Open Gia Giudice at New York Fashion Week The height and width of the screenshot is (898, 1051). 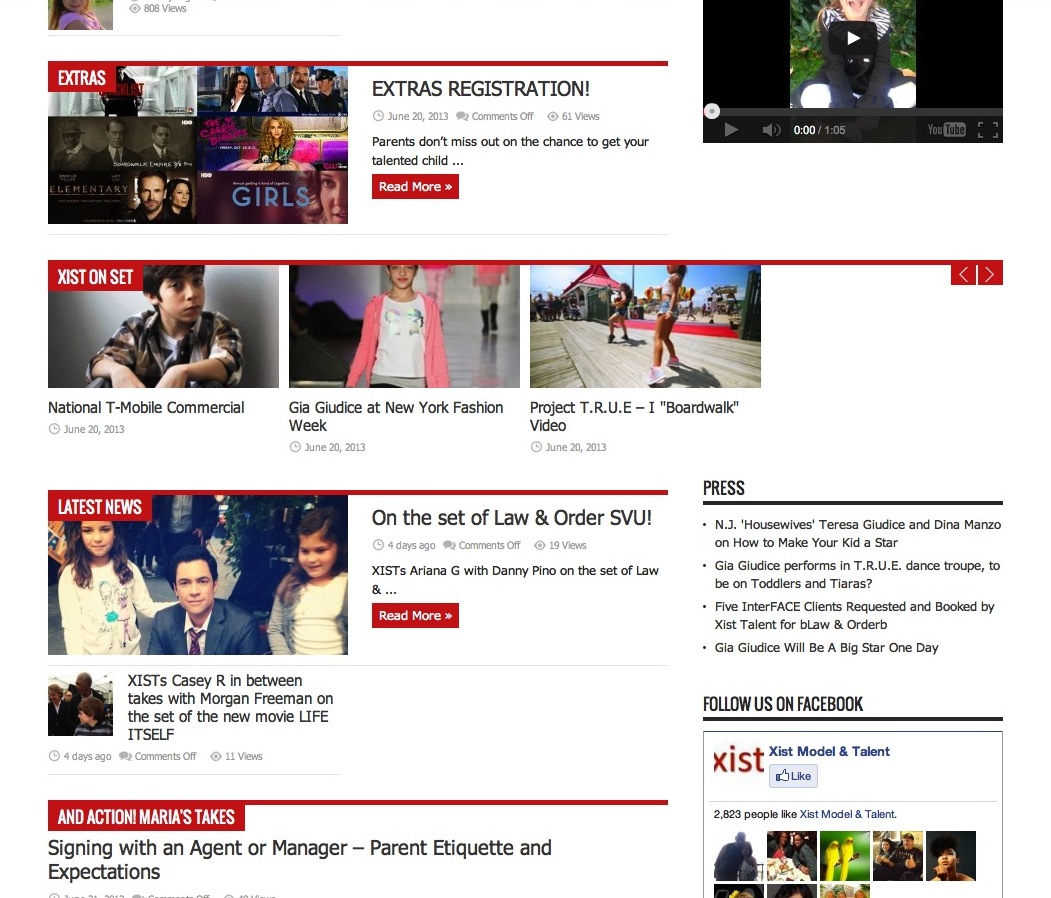[396, 416]
